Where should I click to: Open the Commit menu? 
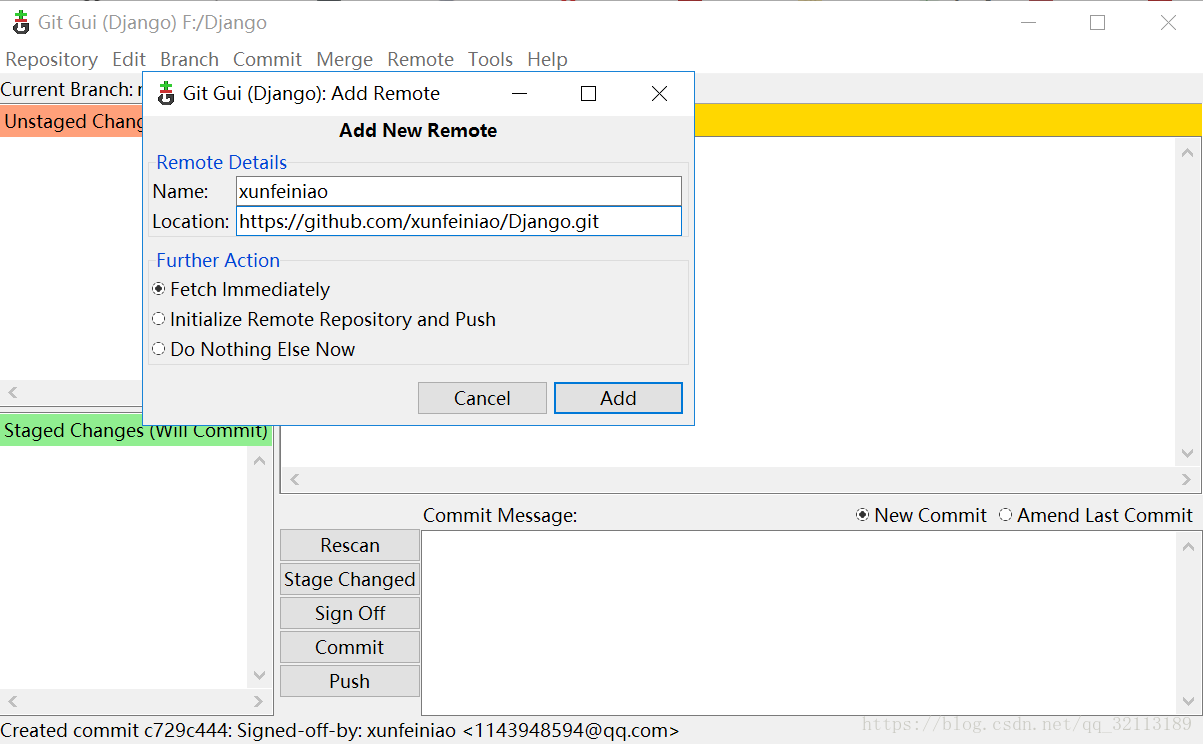click(267, 59)
